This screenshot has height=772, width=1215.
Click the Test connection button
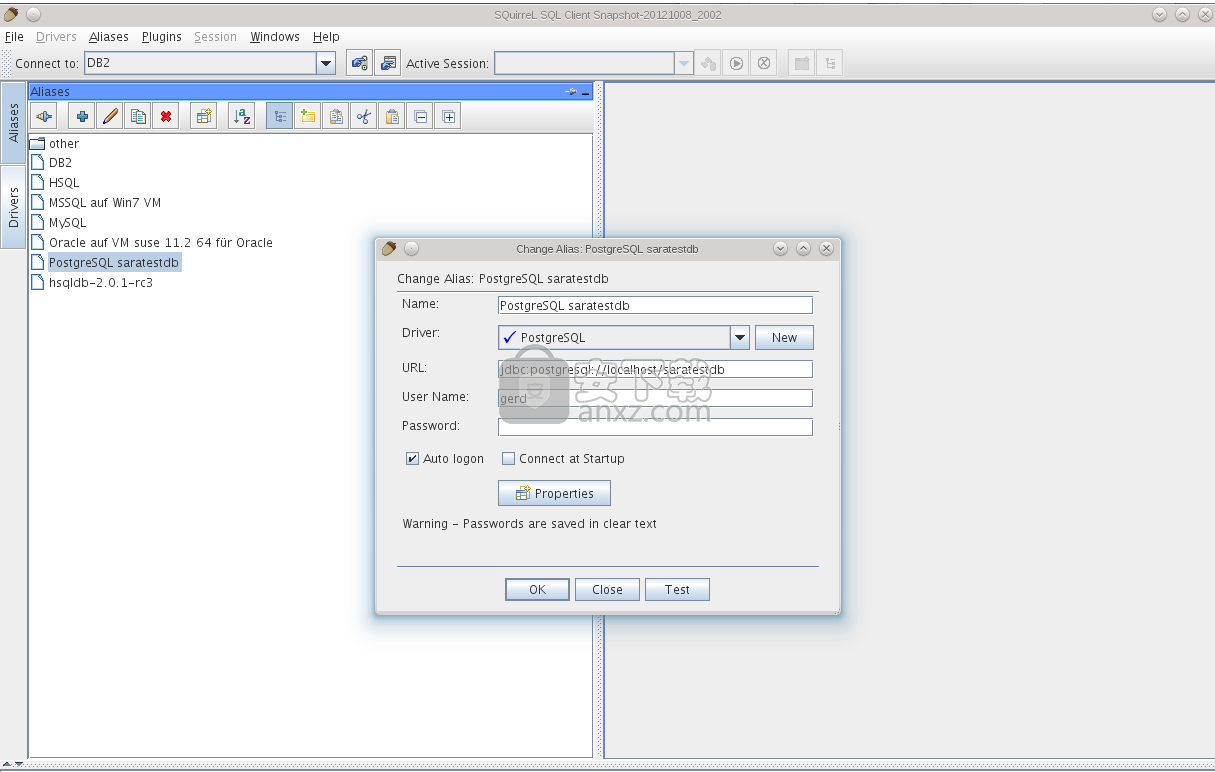[677, 590]
